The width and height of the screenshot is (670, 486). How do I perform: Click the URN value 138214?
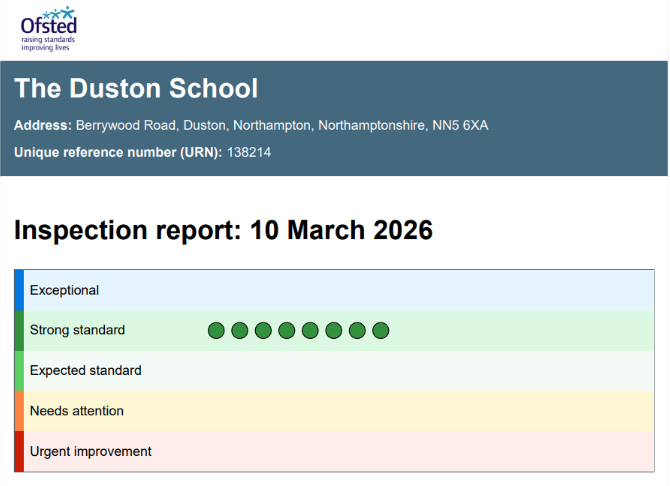click(249, 152)
